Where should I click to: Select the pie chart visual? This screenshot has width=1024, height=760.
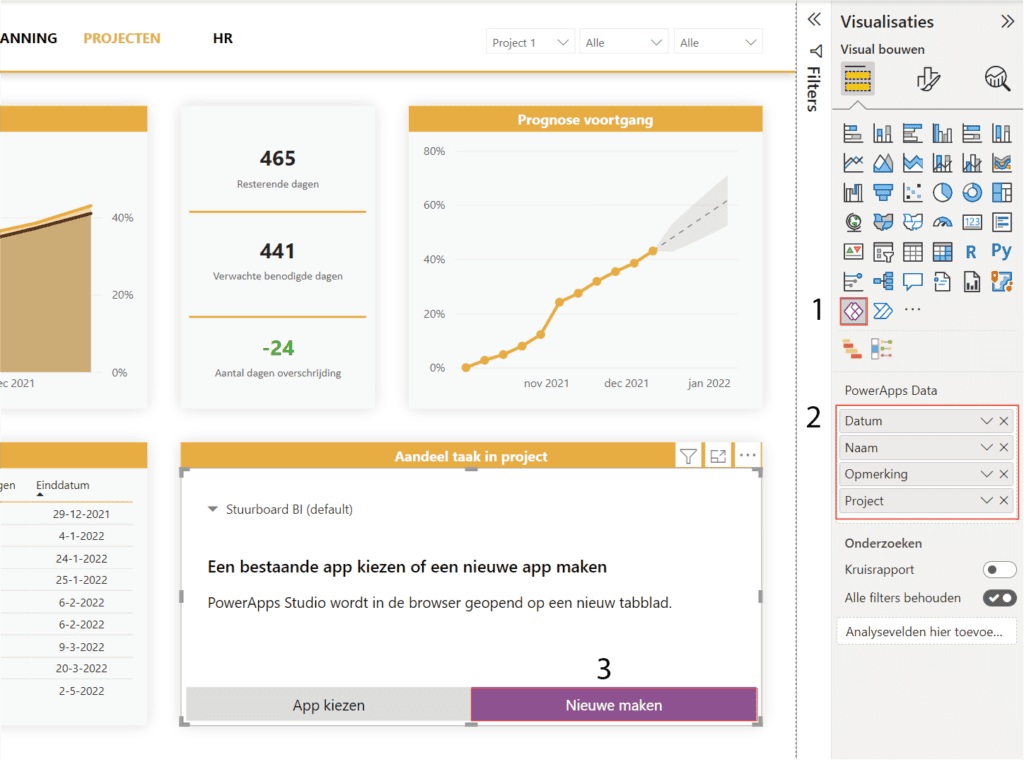942,193
